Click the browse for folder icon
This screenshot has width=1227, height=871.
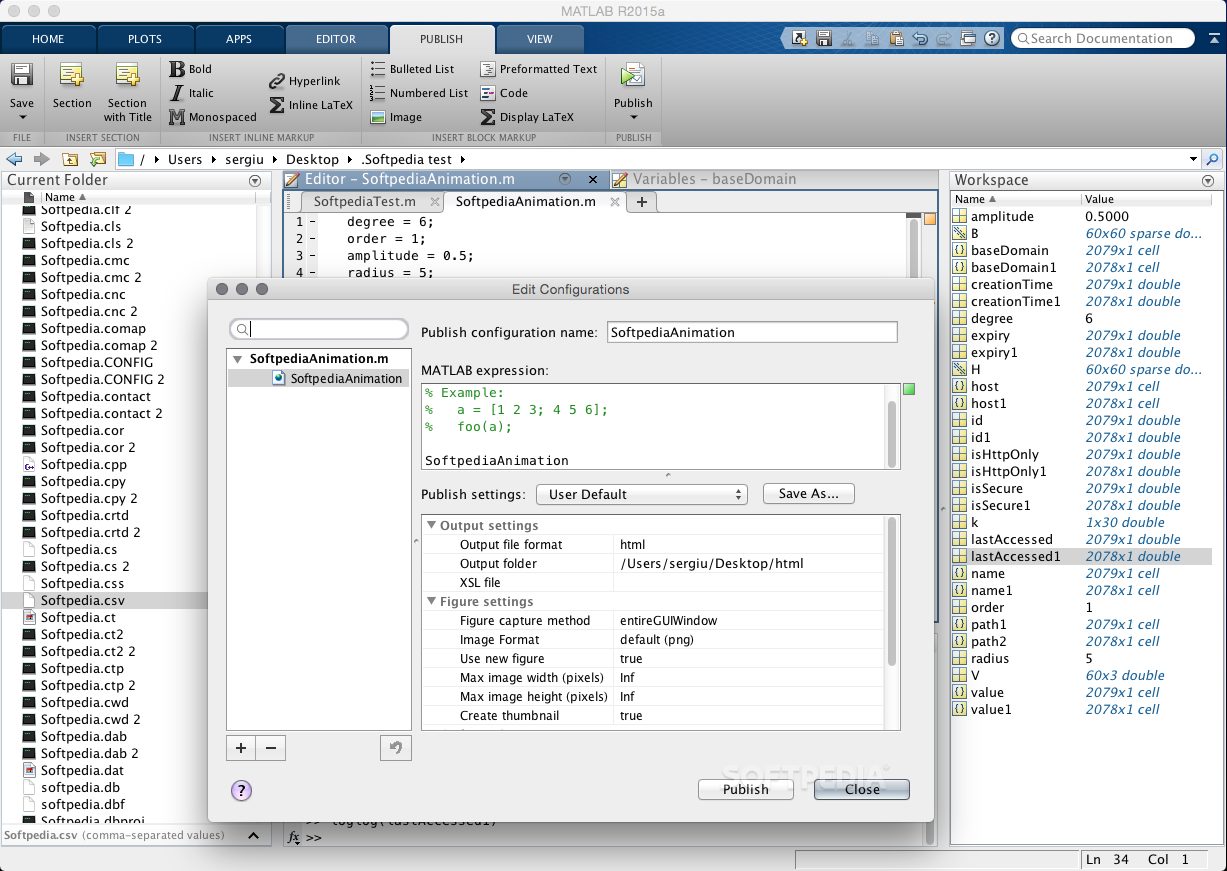[97, 159]
